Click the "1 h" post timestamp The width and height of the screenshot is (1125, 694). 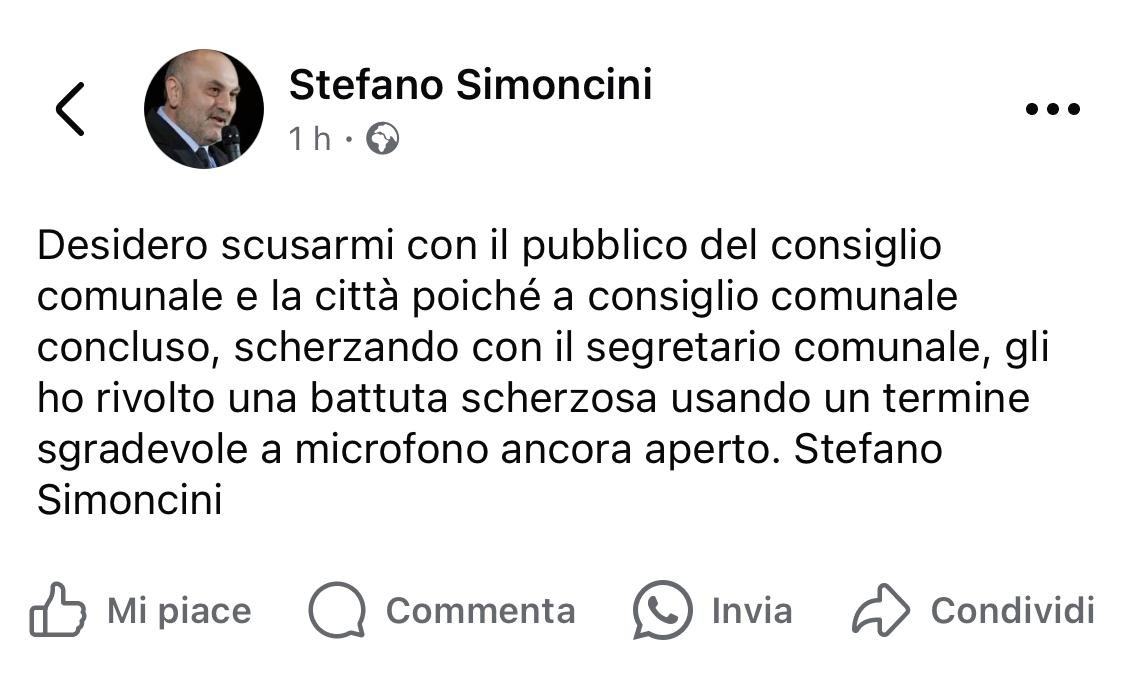coord(309,139)
